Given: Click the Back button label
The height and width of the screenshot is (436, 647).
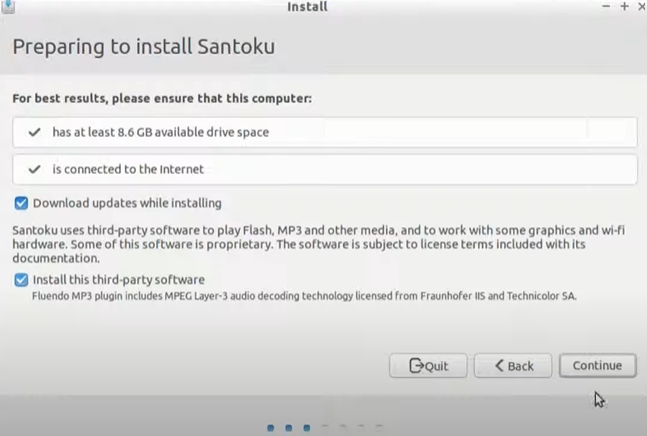Looking at the screenshot, I should 521,366.
